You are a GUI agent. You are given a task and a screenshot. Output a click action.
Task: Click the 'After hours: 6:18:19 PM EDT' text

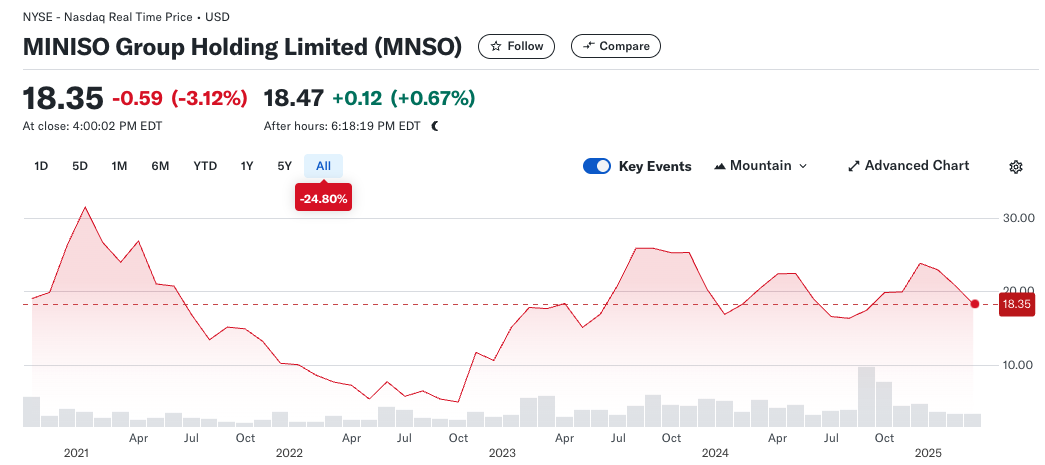(343, 126)
